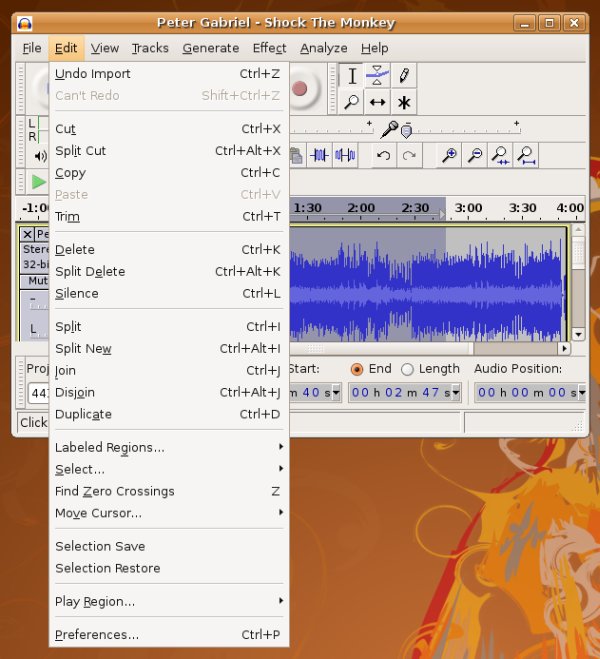Click the Zoom In magnifier icon

tap(449, 156)
